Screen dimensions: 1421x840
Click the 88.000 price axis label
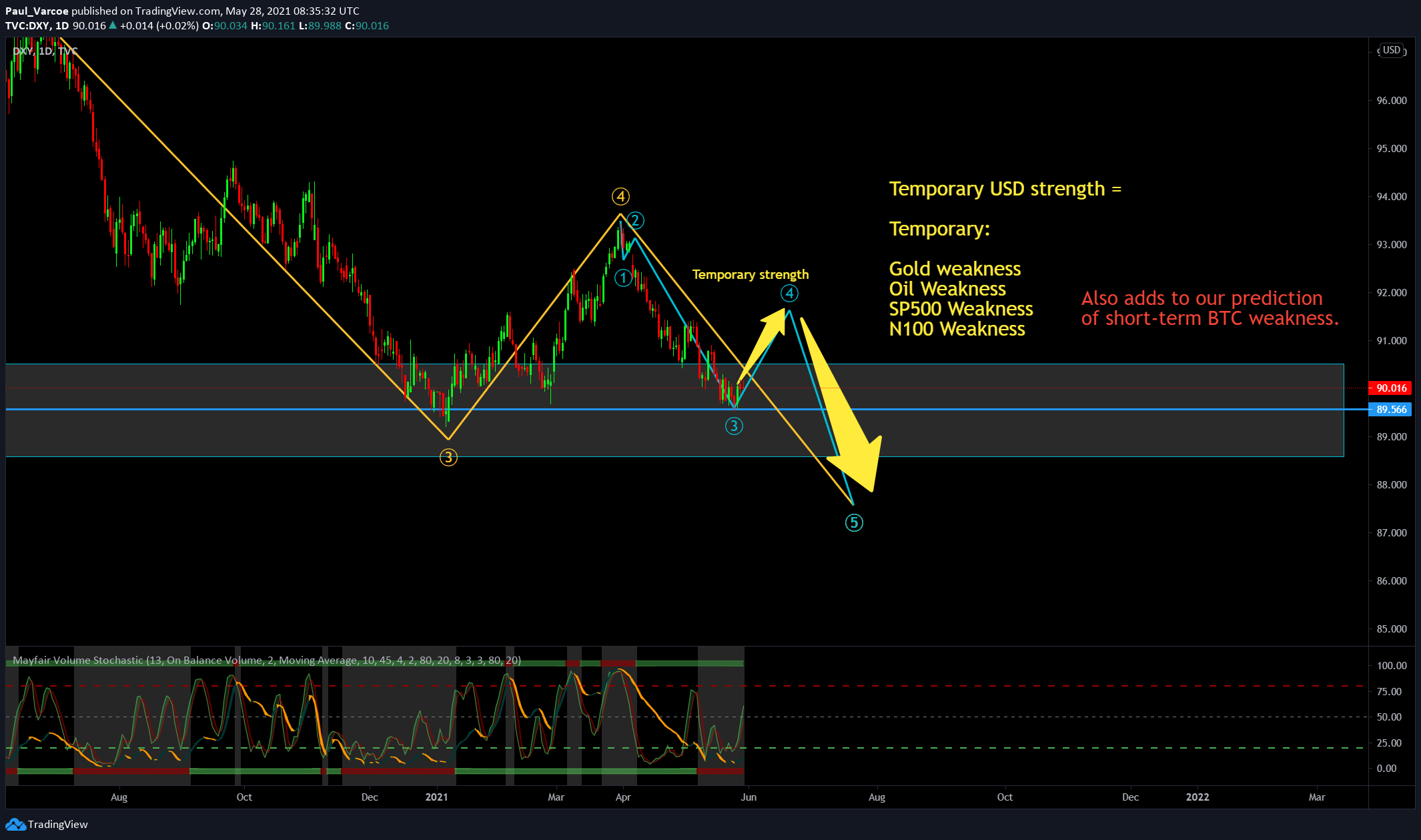tap(1392, 485)
